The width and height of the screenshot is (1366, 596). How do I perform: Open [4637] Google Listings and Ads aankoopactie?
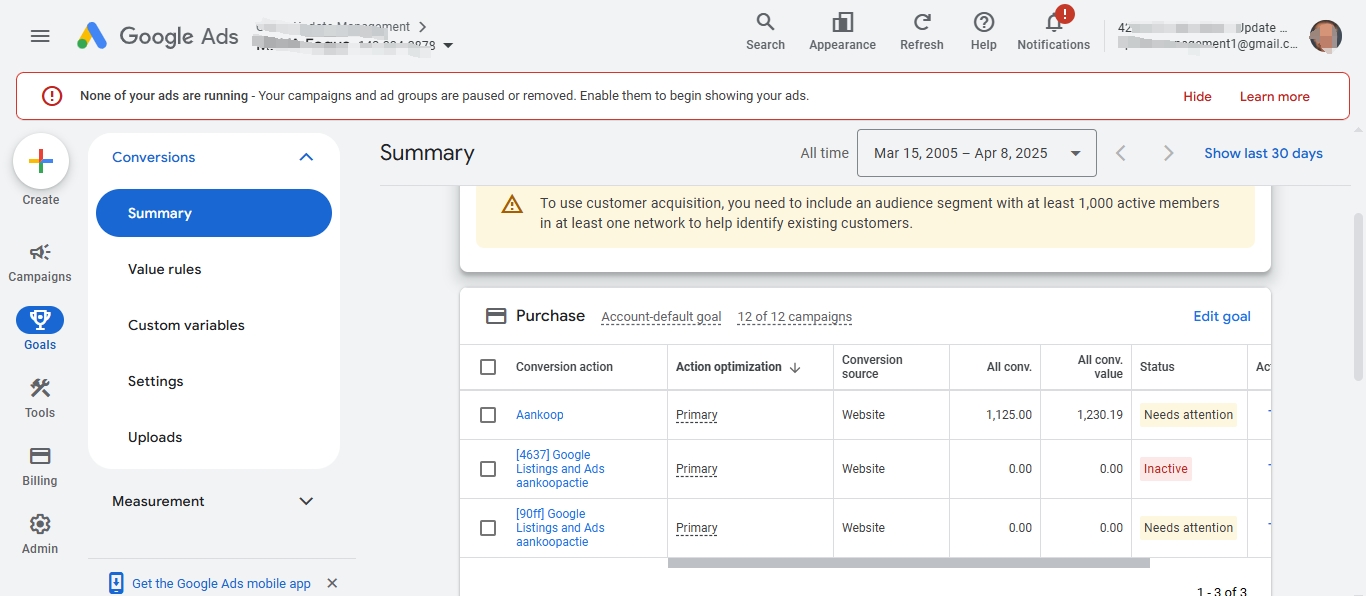coord(560,469)
